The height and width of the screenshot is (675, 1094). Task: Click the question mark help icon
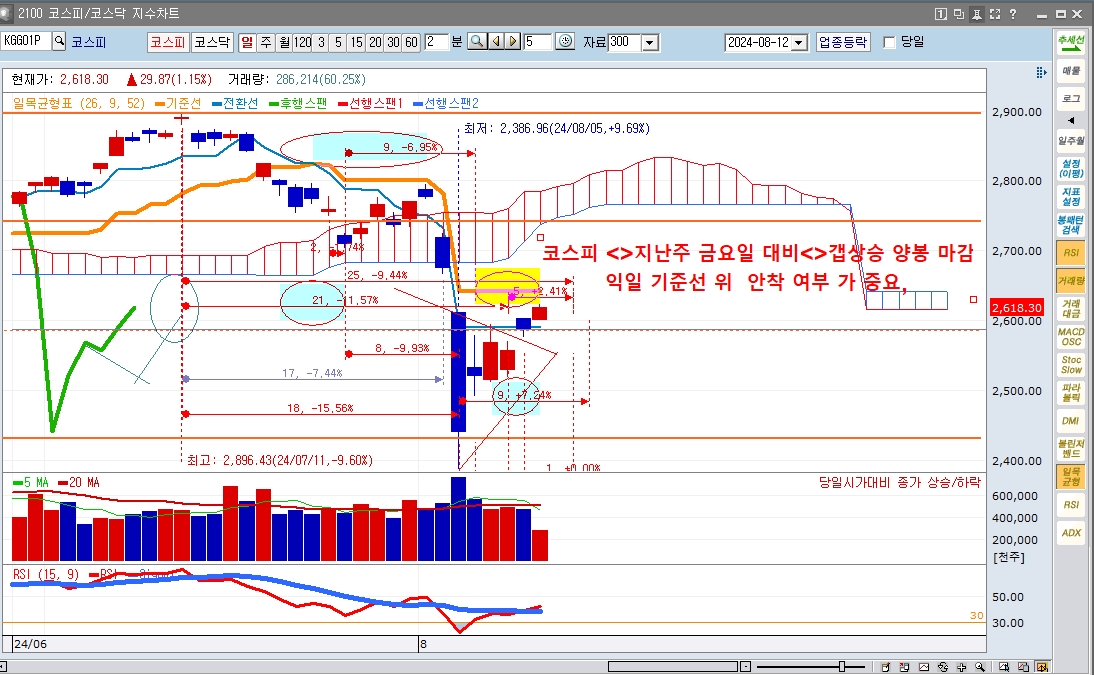click(1013, 14)
